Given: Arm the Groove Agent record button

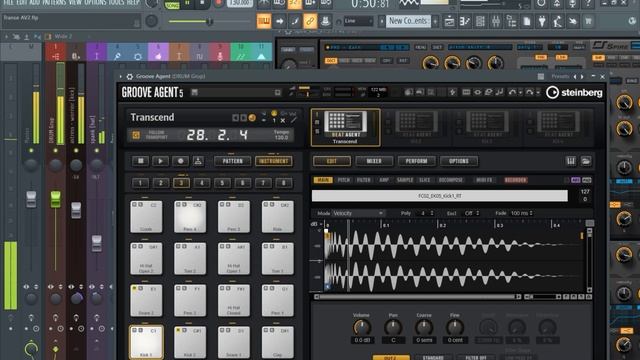Looking at the screenshot, I should tap(180, 161).
